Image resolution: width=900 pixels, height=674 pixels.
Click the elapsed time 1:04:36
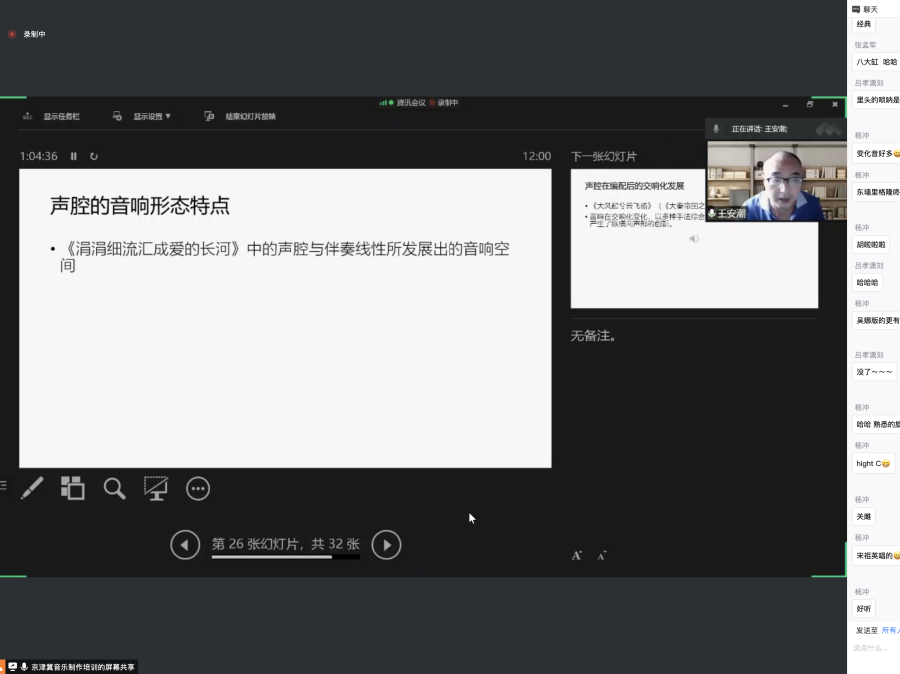[38, 156]
